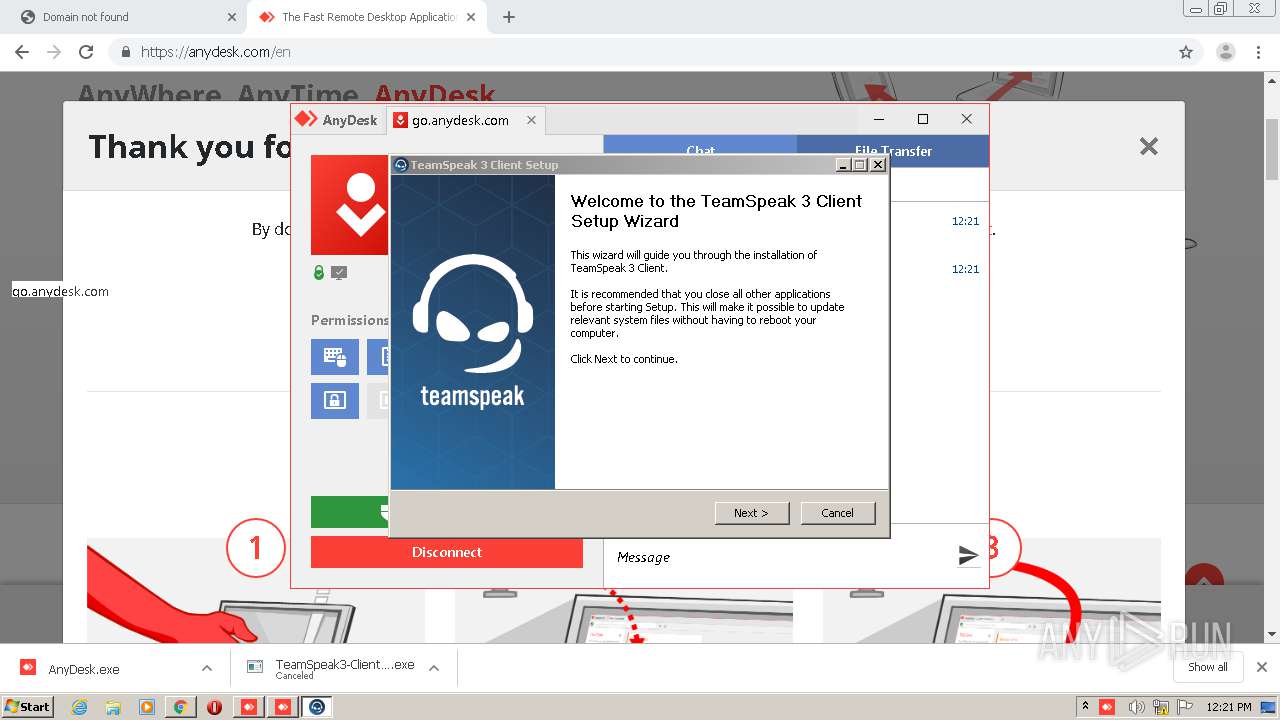This screenshot has height=720, width=1280.
Task: Click the Chrome address bar URL
Action: pos(216,52)
